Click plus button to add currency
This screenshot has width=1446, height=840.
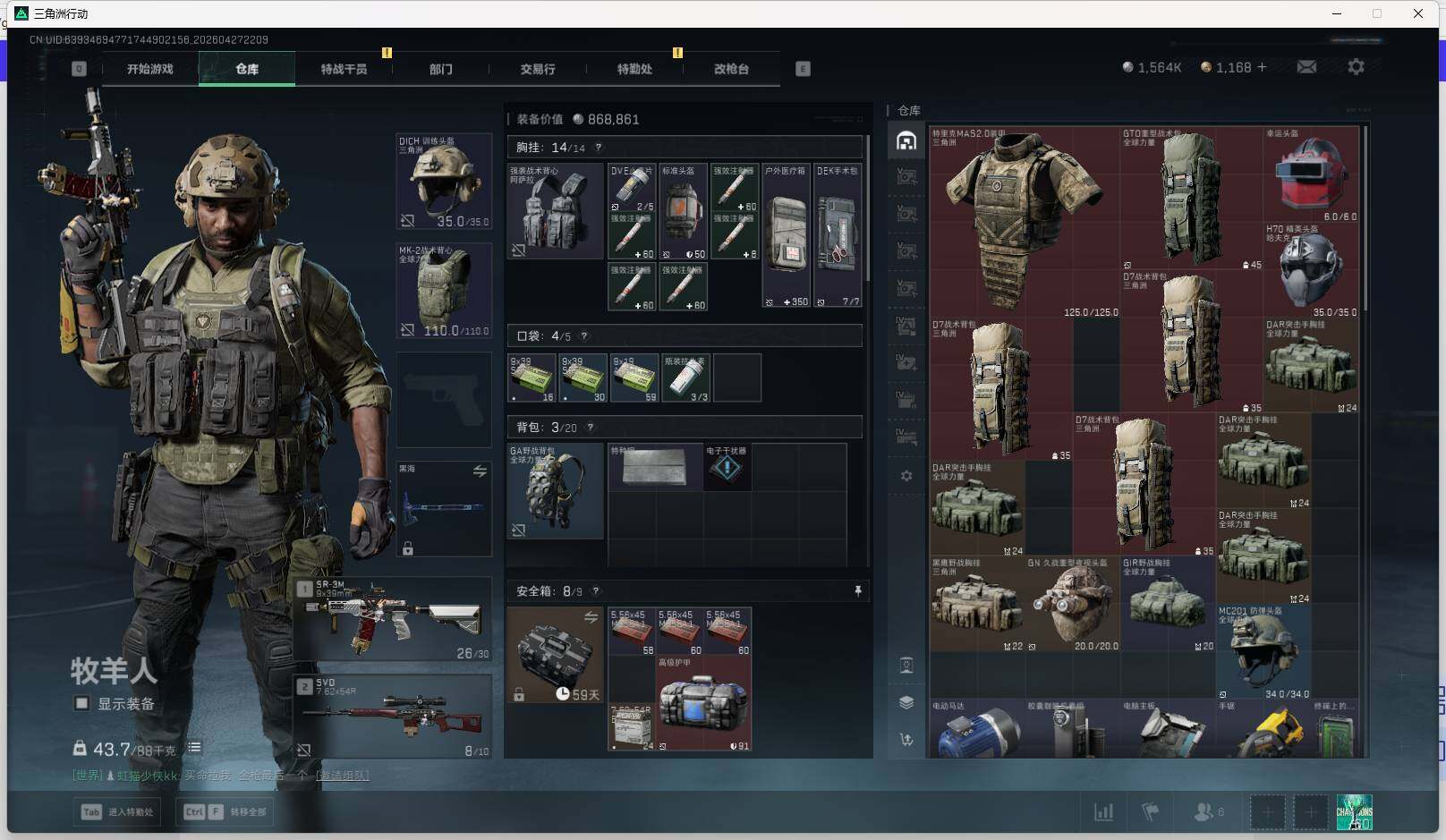[1263, 67]
